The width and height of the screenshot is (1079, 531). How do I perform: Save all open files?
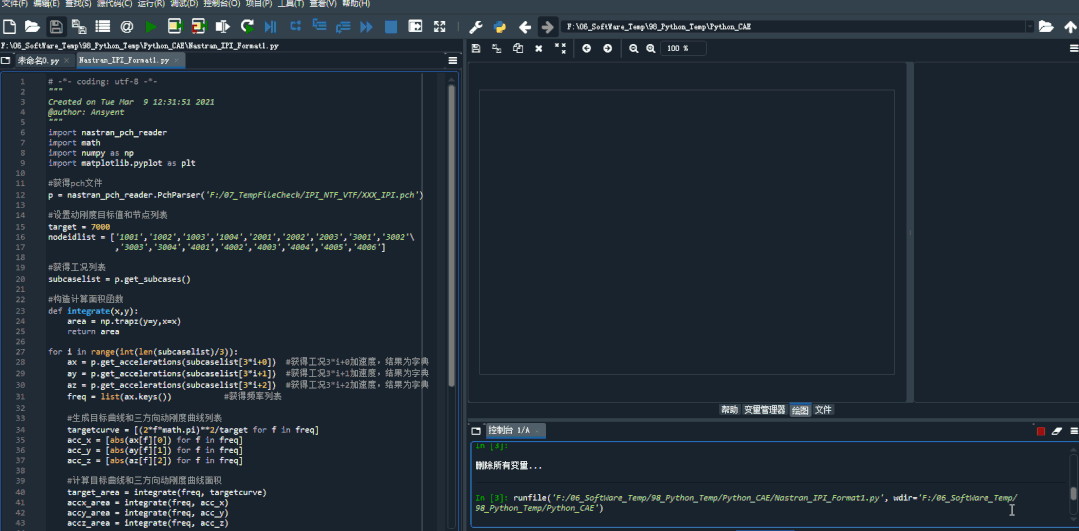[x=79, y=27]
